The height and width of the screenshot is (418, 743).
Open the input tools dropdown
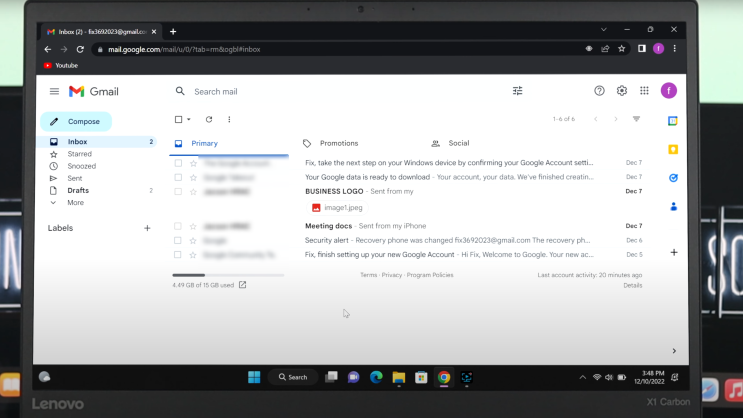click(x=636, y=119)
